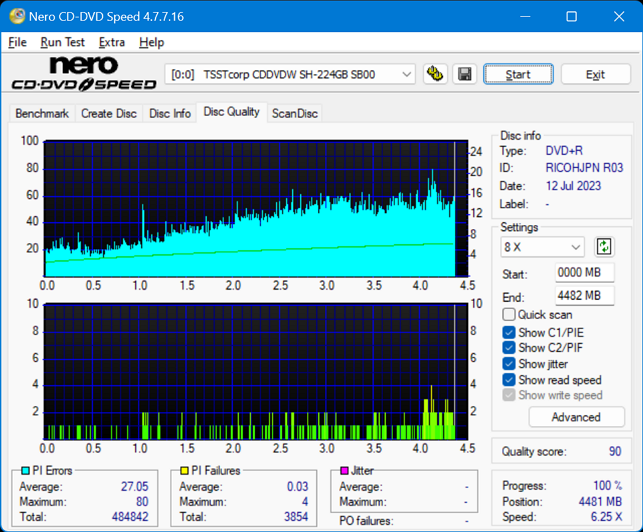Click the PI errors graph area

point(256,209)
